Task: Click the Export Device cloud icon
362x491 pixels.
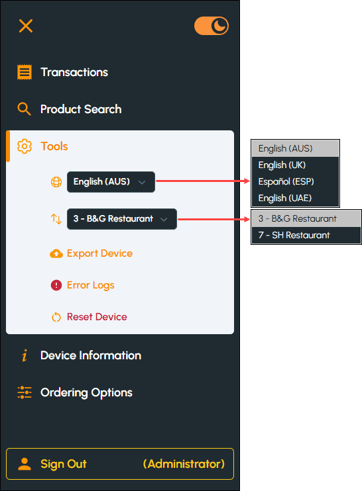Action: [56, 254]
